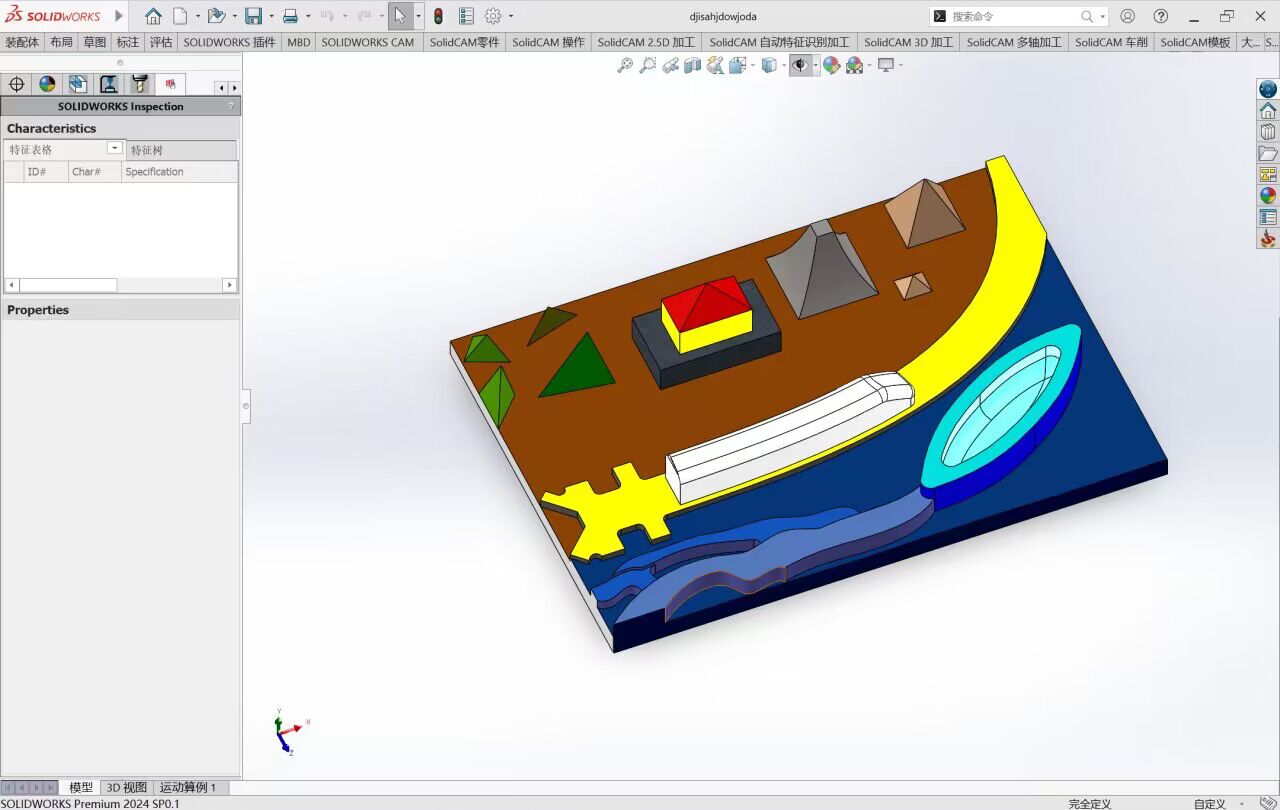
Task: Expand the Options gear dropdown arrow
Action: pos(511,16)
